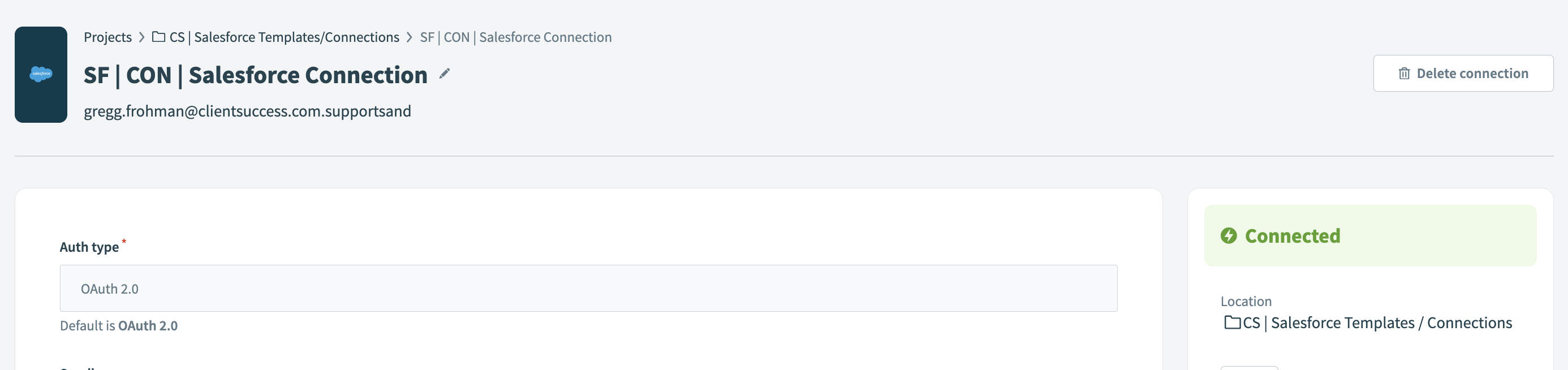
Task: Click the pencil icon to rename connection
Action: coord(445,74)
